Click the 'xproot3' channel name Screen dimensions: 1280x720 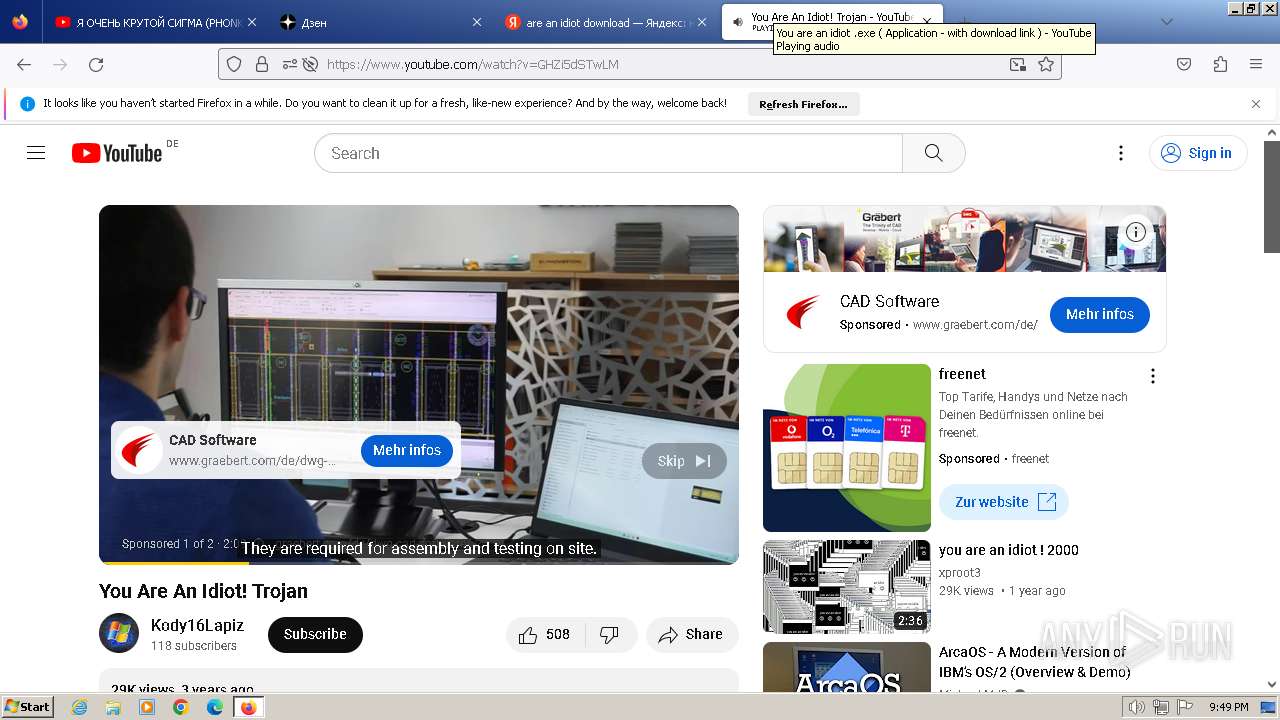960,573
